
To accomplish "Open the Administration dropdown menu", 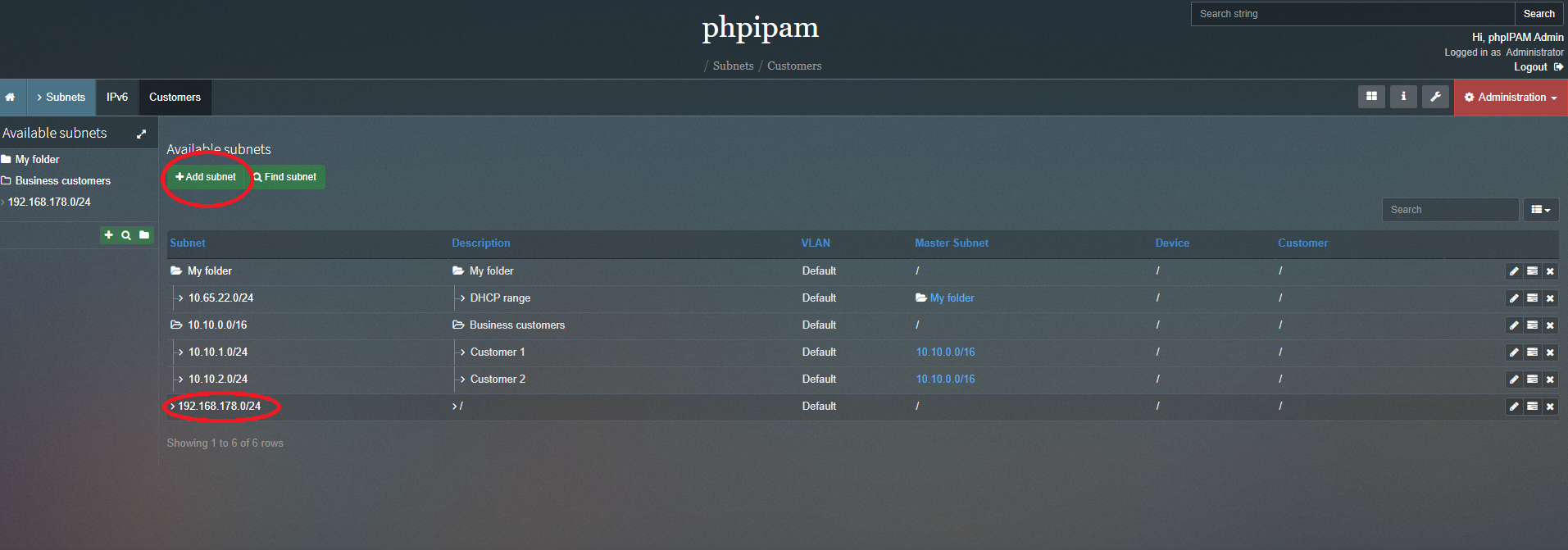I will click(x=1511, y=98).
